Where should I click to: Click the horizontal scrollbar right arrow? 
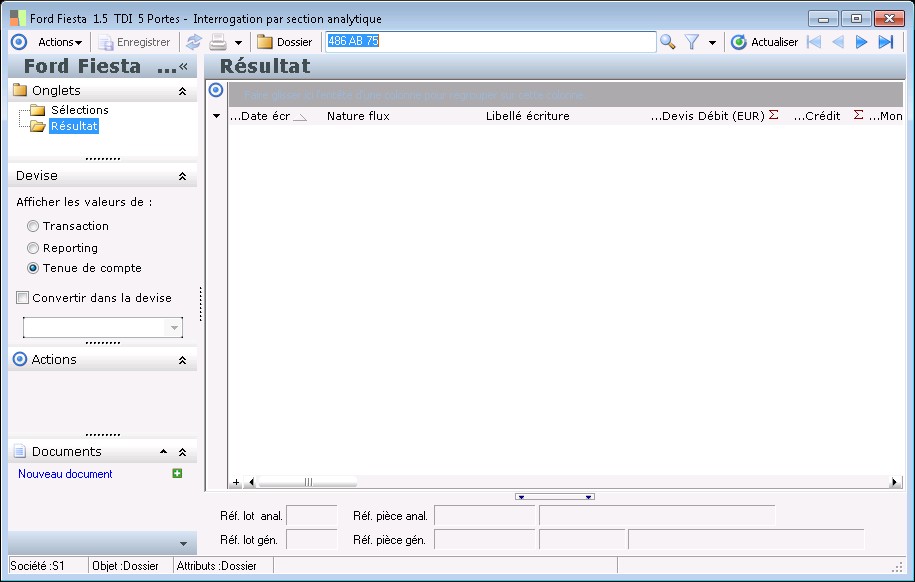point(894,482)
